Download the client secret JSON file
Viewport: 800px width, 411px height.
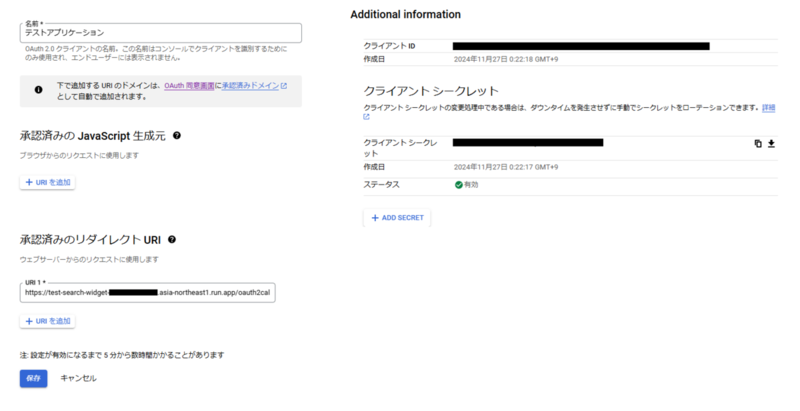coord(771,144)
